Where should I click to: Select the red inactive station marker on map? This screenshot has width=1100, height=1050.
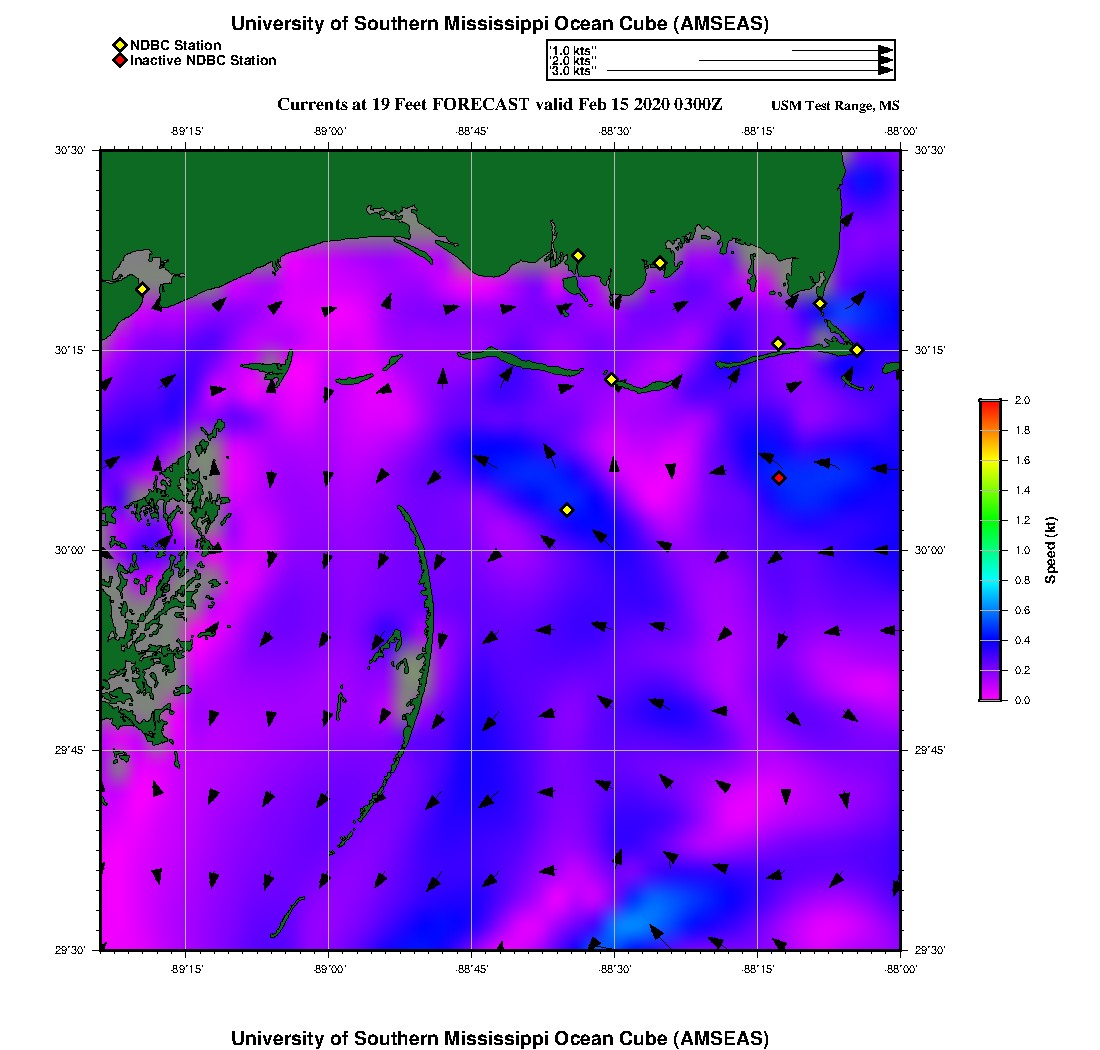[x=779, y=478]
